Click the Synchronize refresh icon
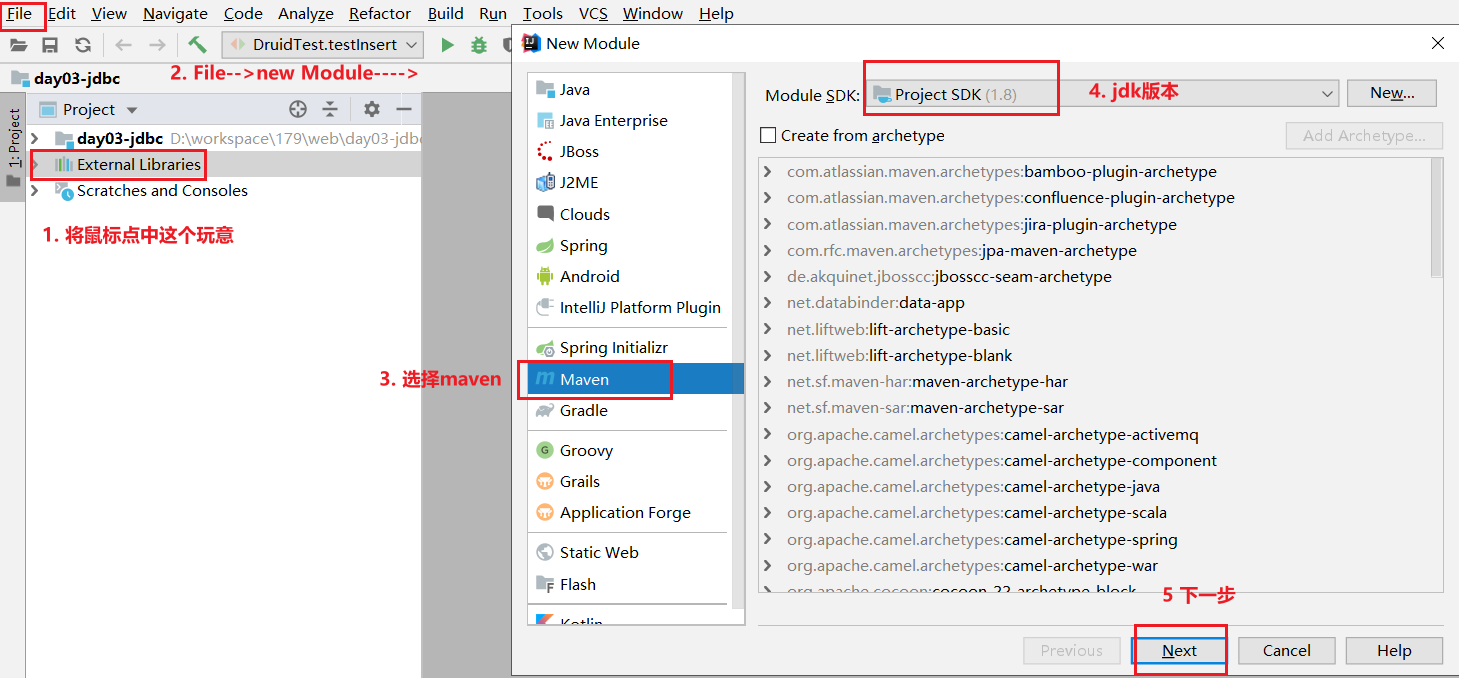The image size is (1459, 678). coord(83,45)
